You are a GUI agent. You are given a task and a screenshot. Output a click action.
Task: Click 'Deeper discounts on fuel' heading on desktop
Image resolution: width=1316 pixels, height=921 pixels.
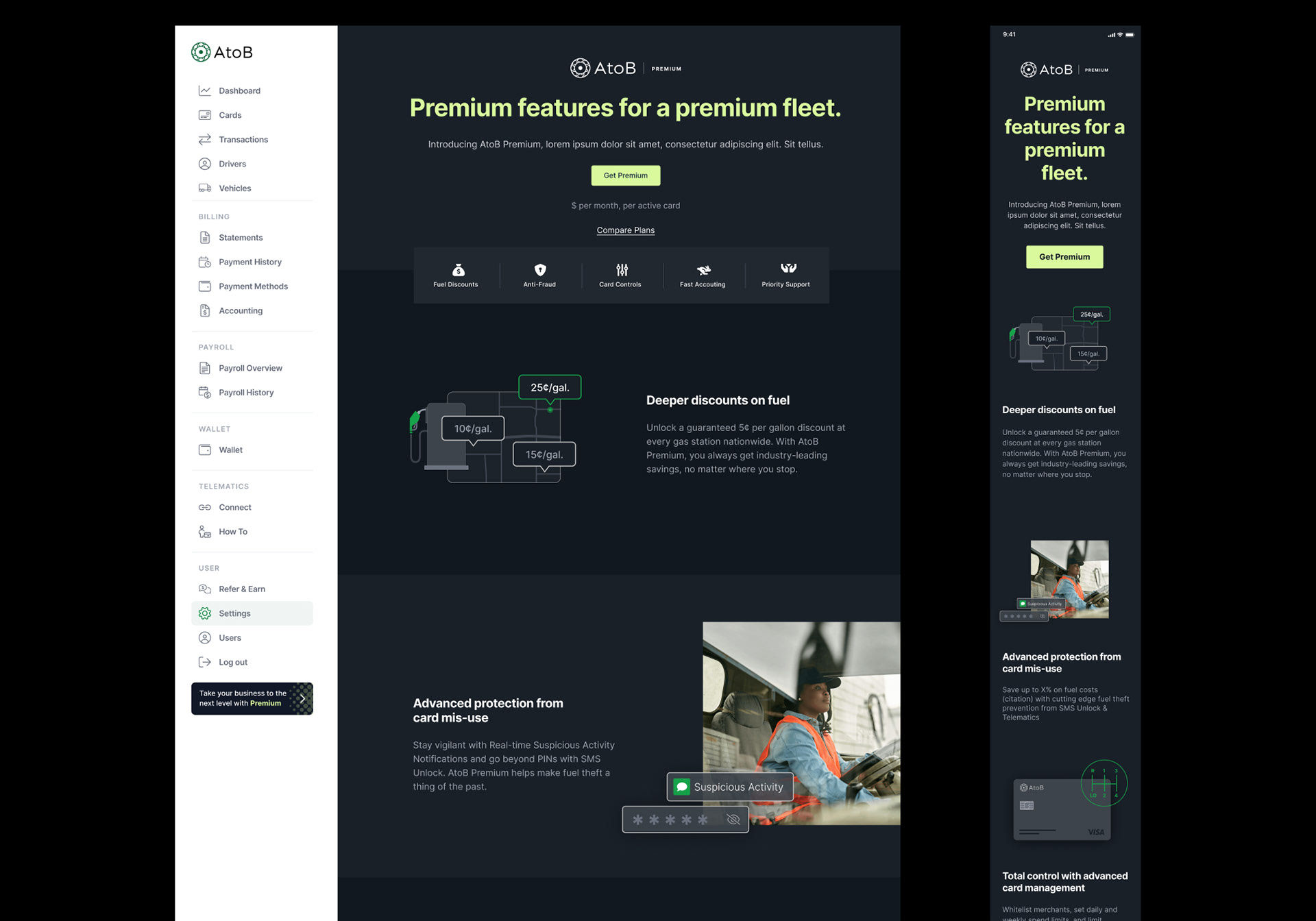point(718,400)
